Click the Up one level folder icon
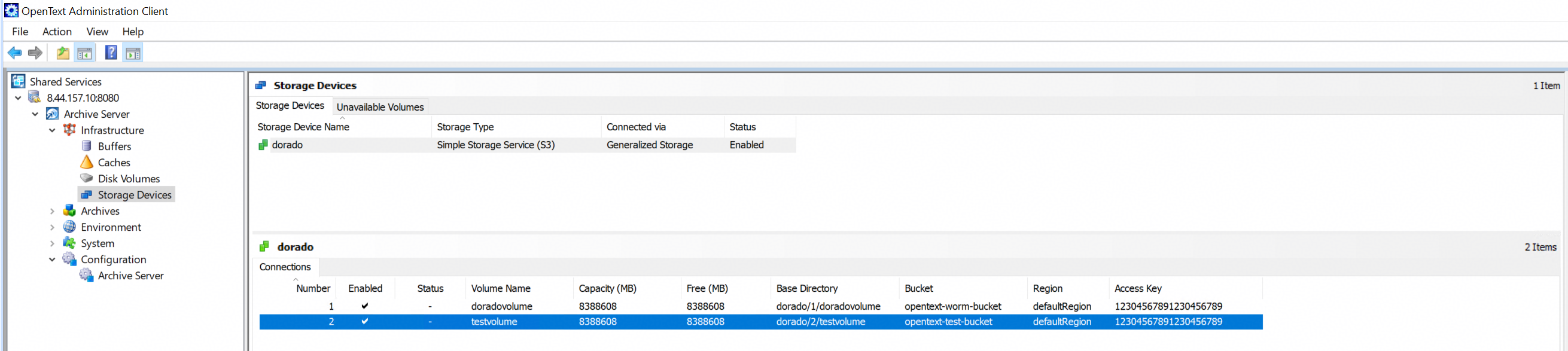The width and height of the screenshot is (1568, 351). click(63, 53)
